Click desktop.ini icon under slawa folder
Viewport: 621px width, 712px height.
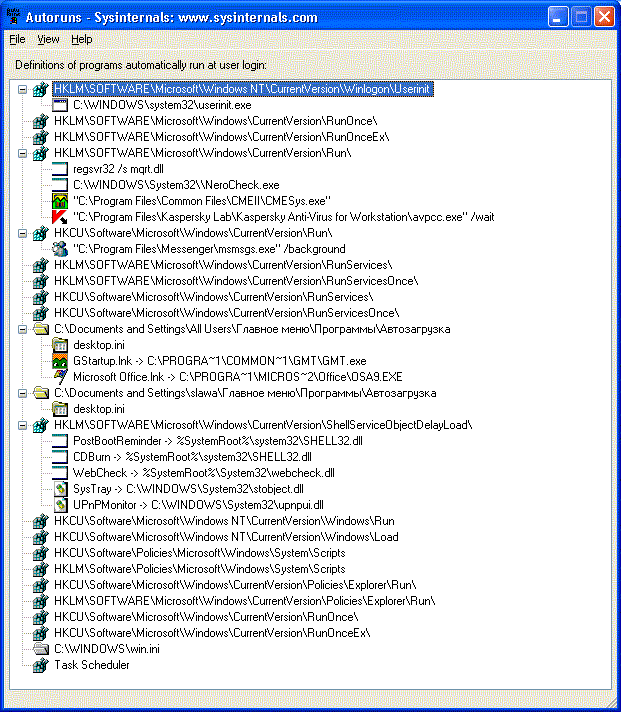59,409
